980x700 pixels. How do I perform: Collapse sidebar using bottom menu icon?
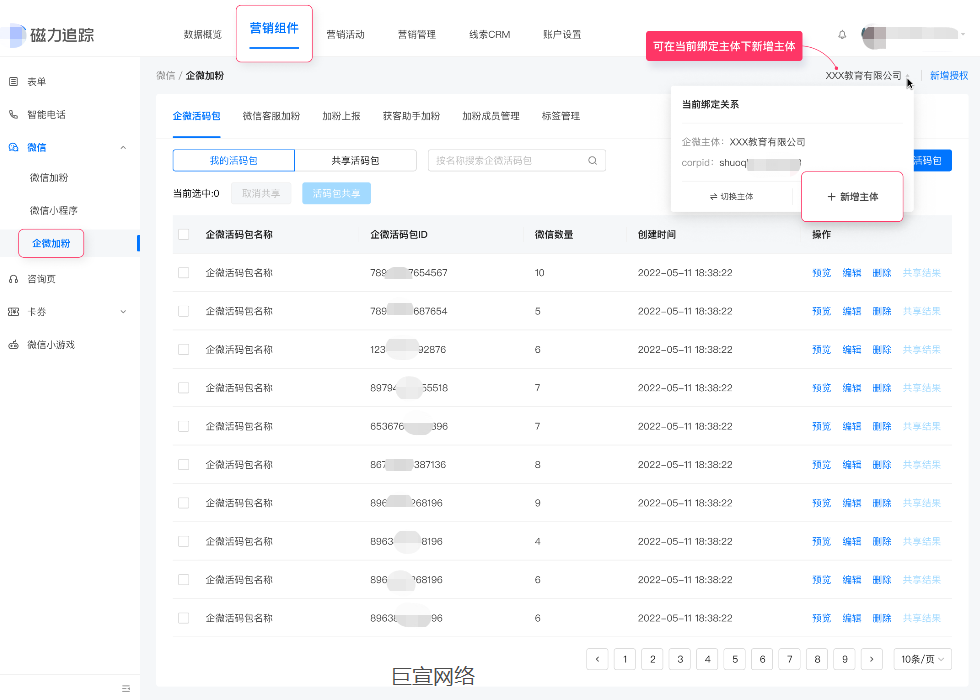126,688
